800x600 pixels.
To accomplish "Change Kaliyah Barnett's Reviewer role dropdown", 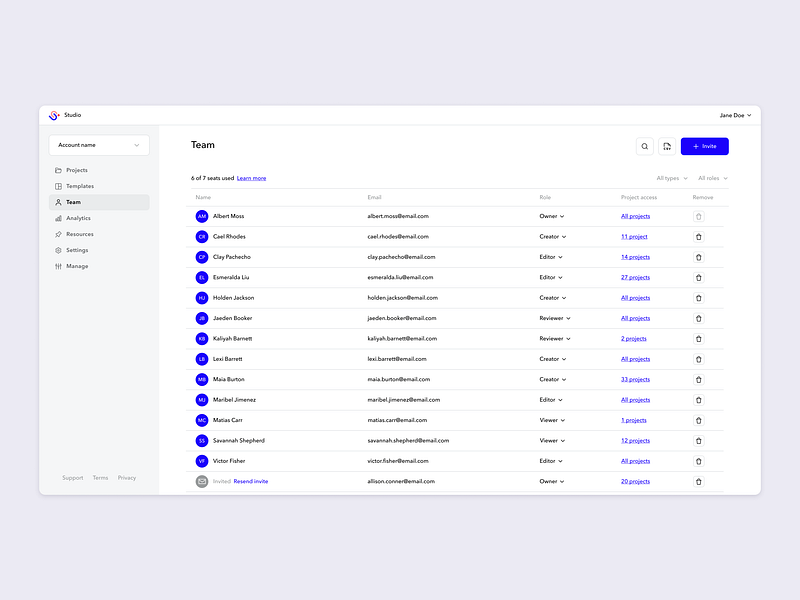I will [x=555, y=339].
